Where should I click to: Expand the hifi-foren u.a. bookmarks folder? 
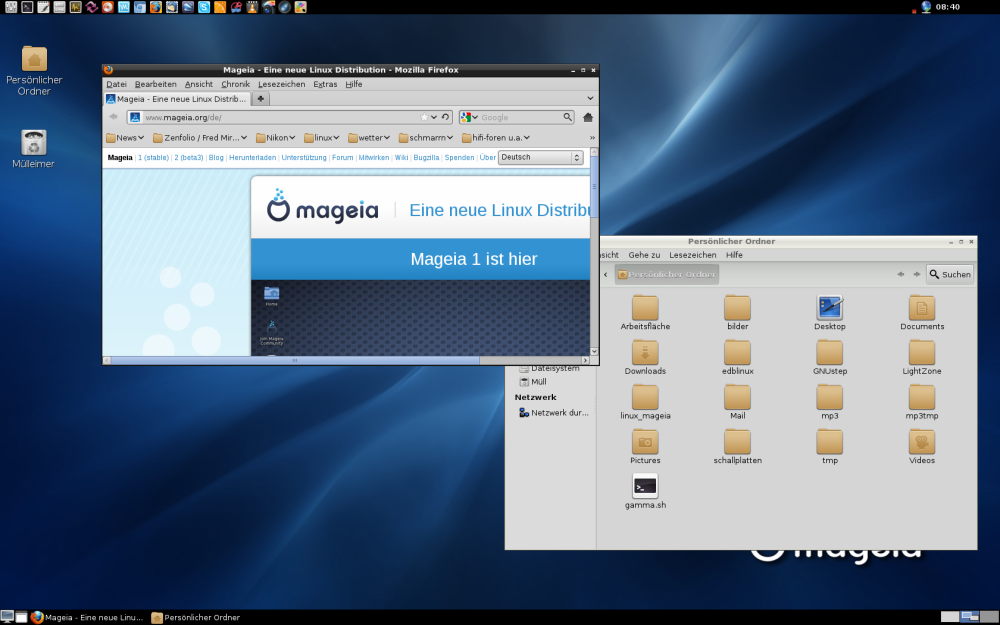pyautogui.click(x=496, y=138)
